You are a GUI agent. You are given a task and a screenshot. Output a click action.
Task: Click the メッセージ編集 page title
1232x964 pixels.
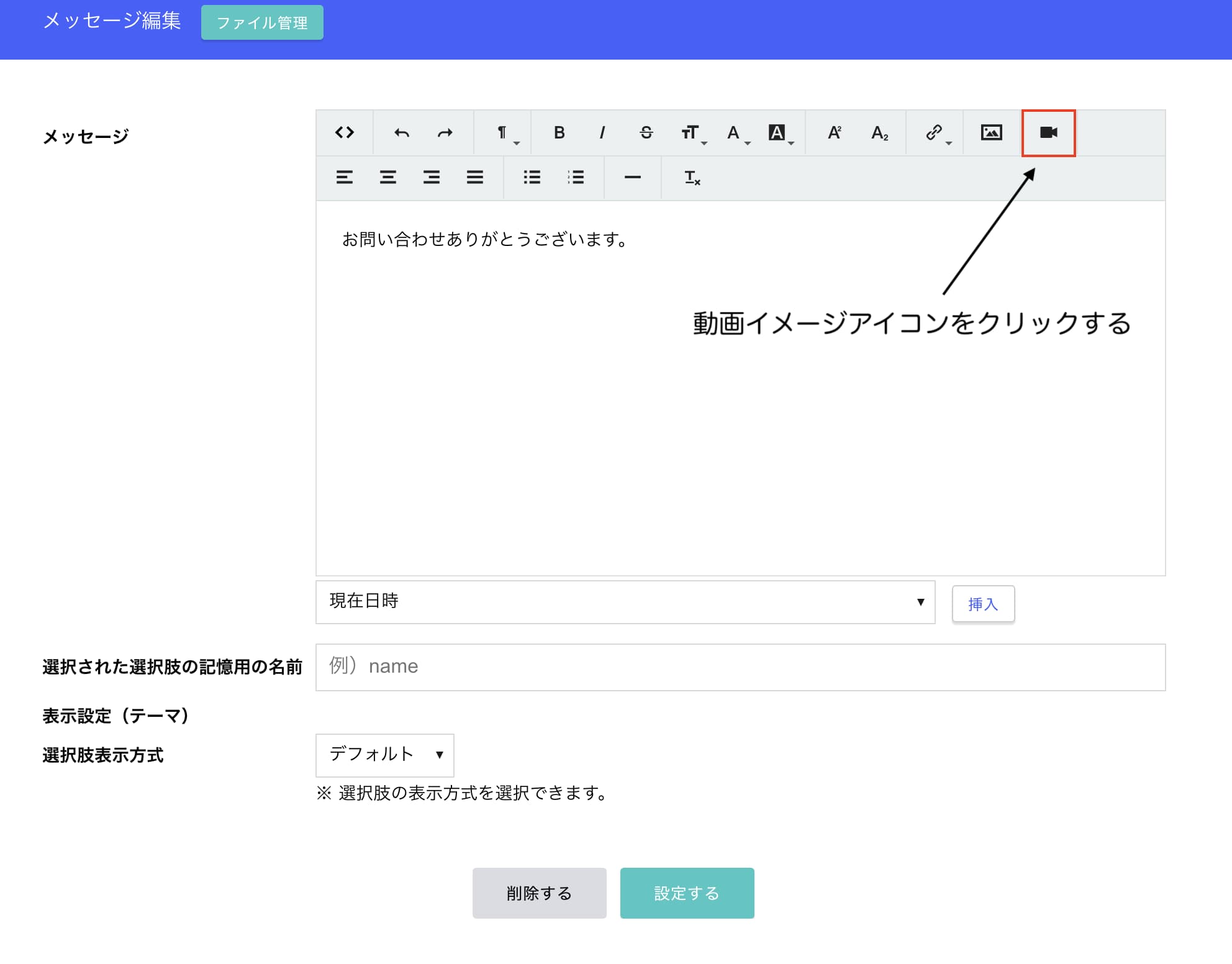(112, 20)
